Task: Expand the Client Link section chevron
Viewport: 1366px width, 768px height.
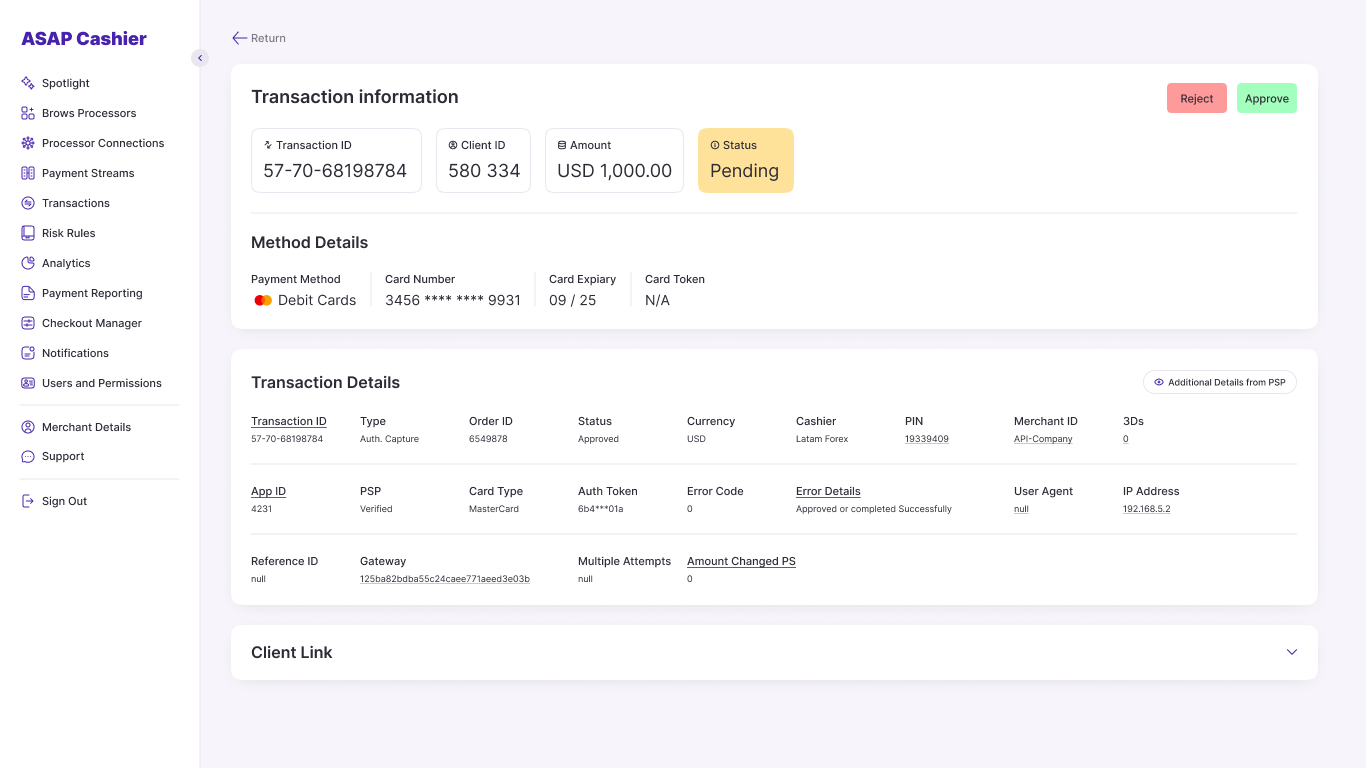Action: point(1292,652)
